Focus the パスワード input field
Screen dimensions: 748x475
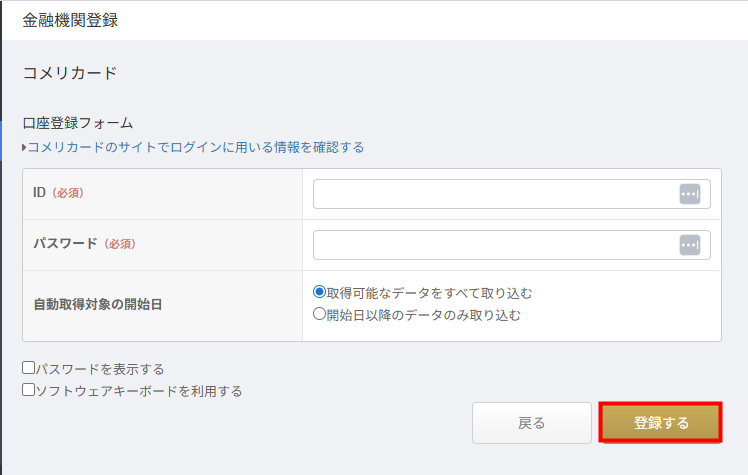495,245
